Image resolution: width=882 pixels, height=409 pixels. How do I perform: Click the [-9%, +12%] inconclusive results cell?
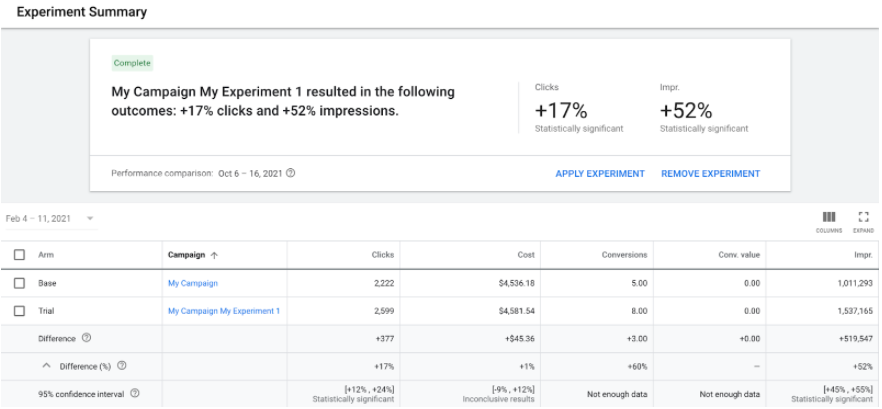coord(499,394)
